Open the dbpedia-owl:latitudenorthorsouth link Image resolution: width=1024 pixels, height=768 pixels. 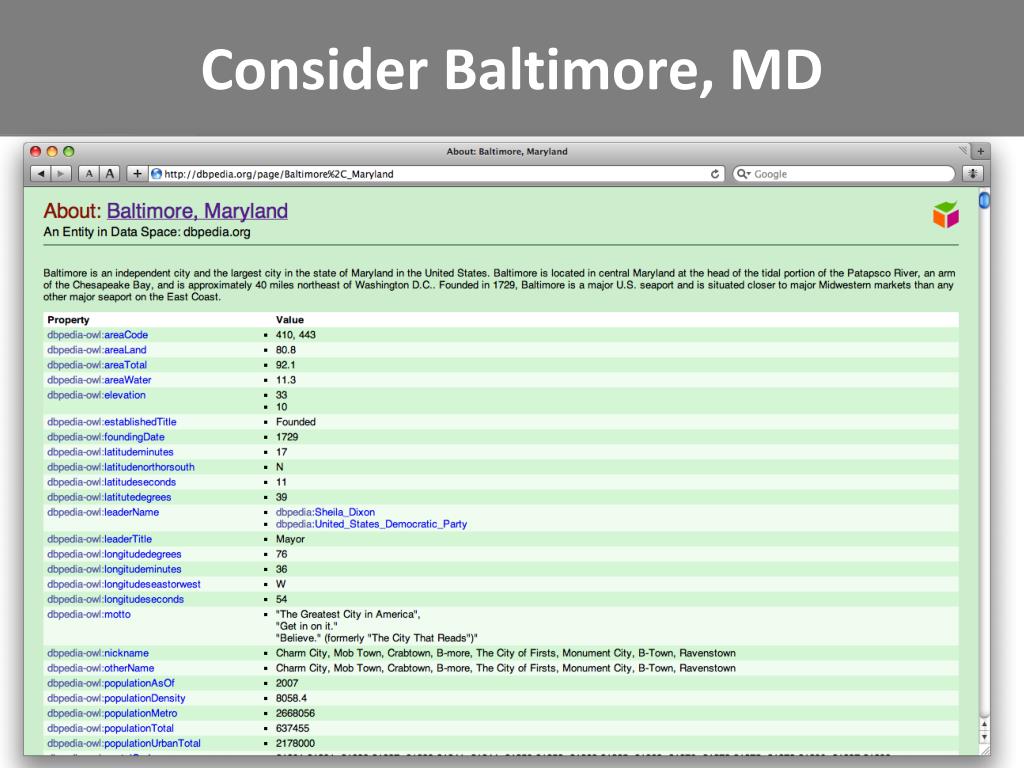pyautogui.click(x=121, y=467)
